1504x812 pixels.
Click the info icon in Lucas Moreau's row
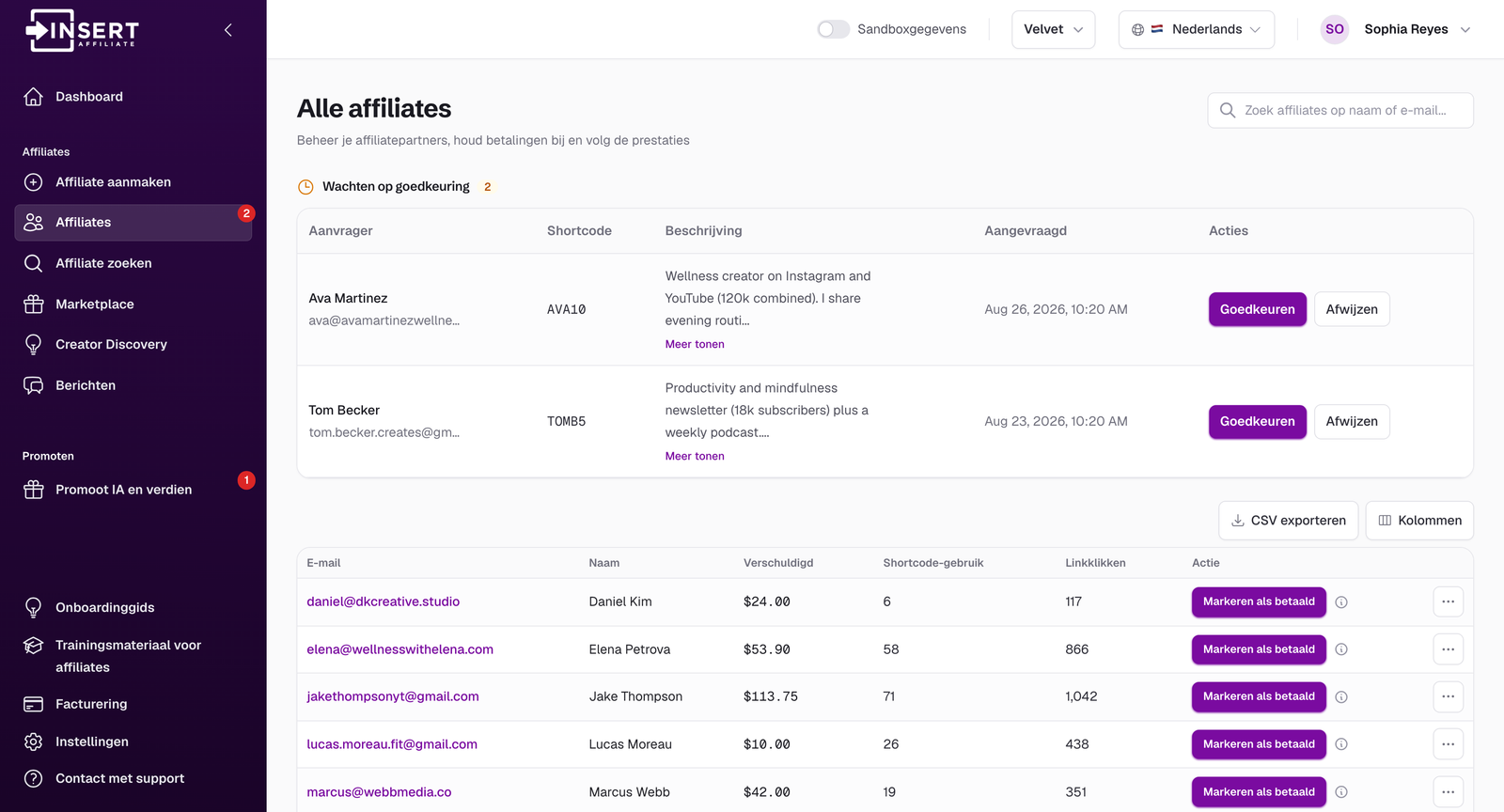point(1341,744)
